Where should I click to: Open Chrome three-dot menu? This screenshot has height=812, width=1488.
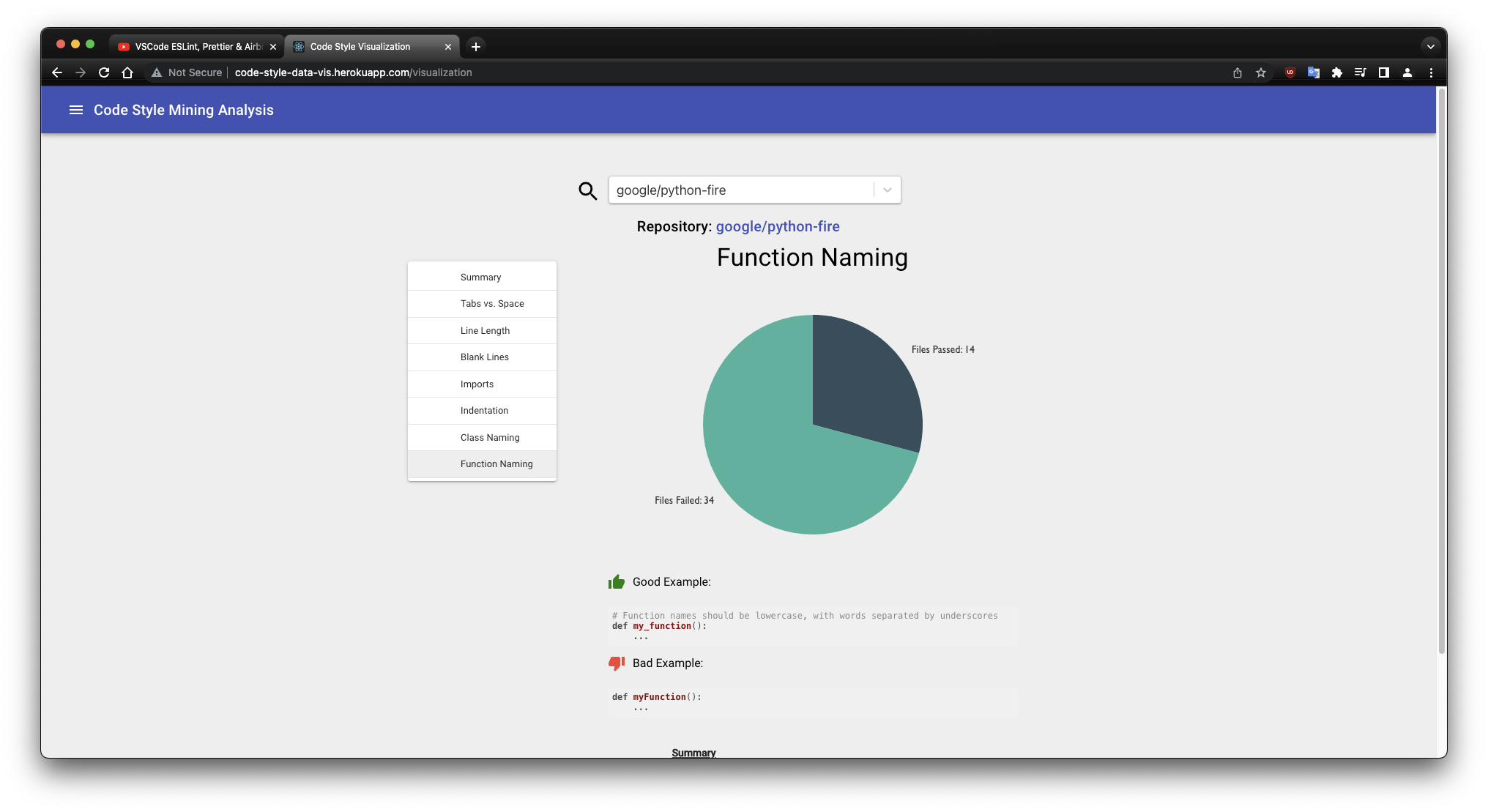(x=1430, y=72)
